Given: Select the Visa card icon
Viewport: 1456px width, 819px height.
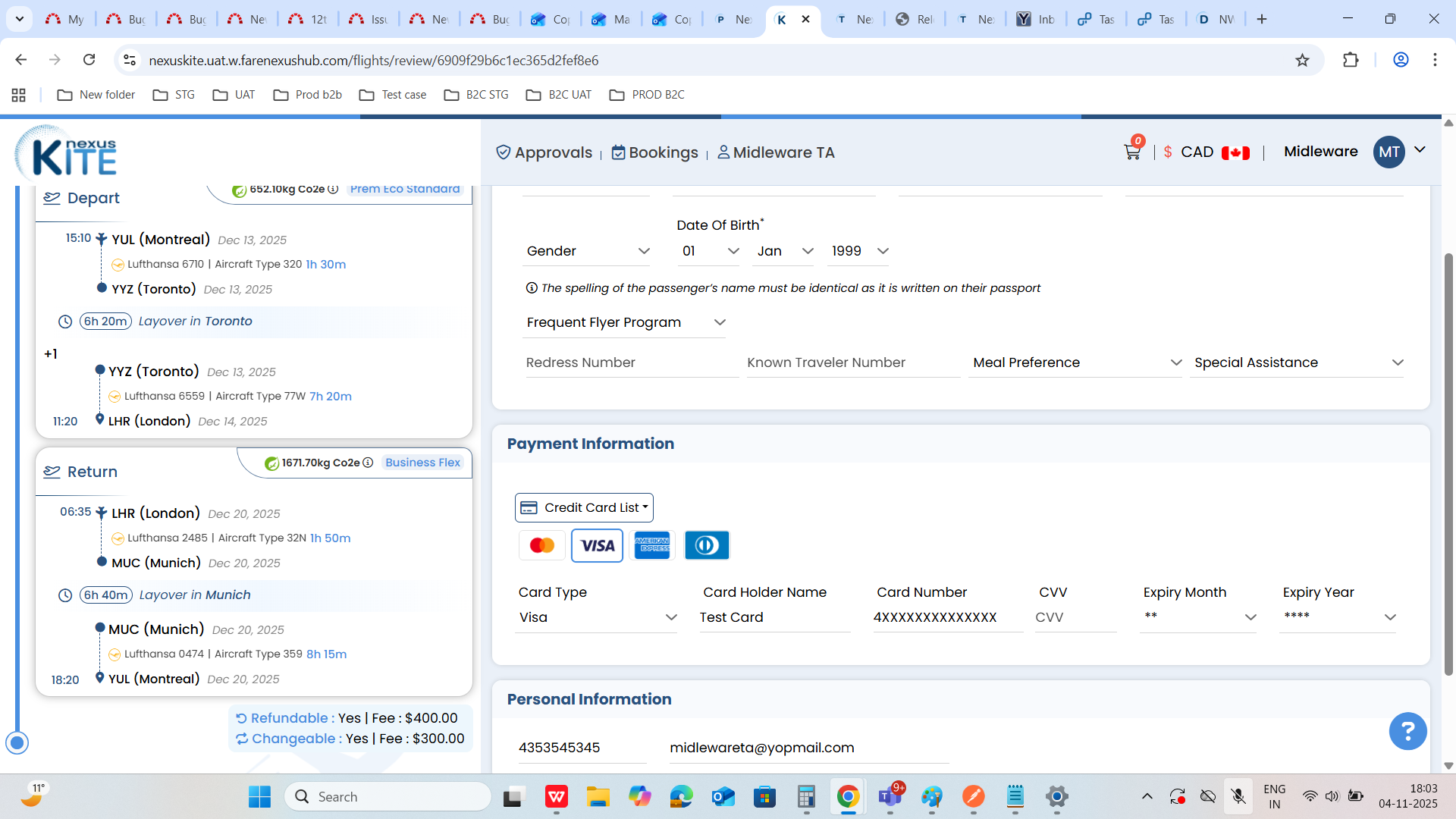Looking at the screenshot, I should [x=597, y=545].
